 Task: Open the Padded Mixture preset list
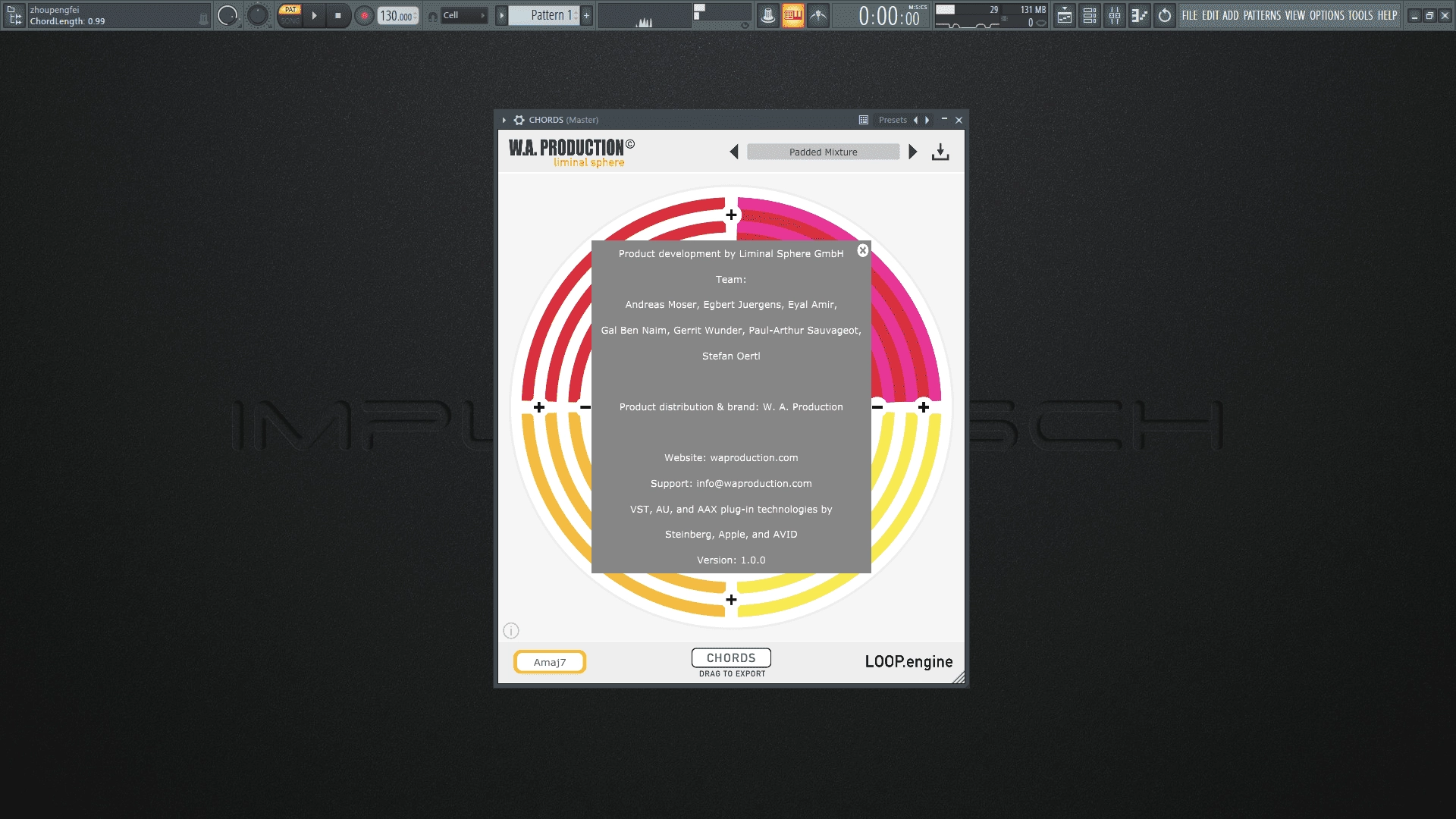pyautogui.click(x=824, y=152)
